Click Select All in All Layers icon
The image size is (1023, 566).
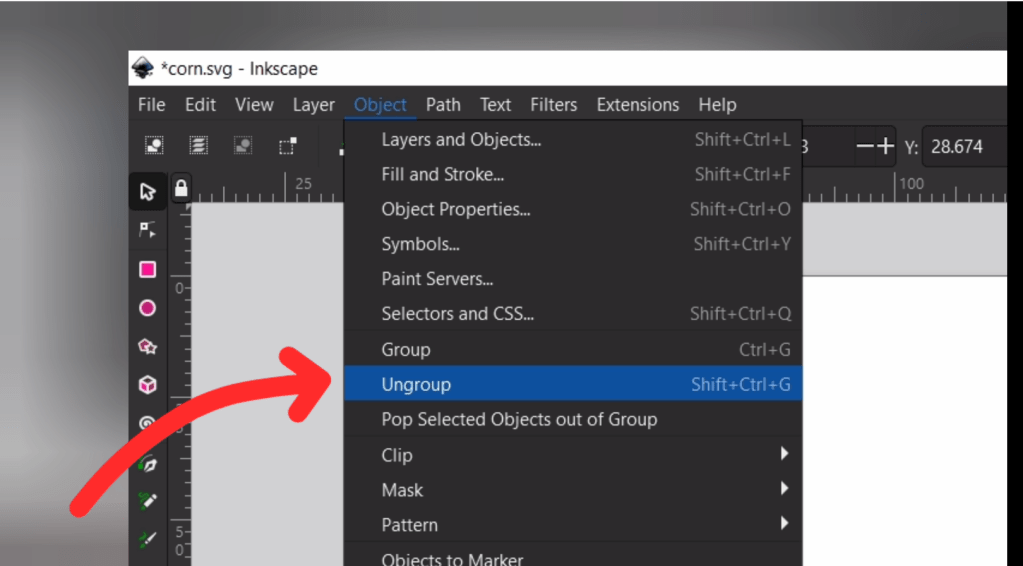198,145
